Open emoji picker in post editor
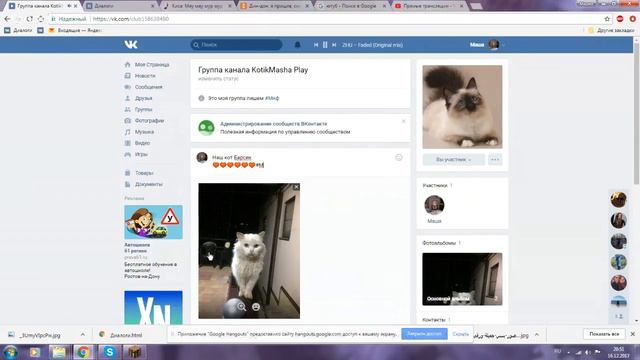Screen dimensions: 640x360 [399, 158]
